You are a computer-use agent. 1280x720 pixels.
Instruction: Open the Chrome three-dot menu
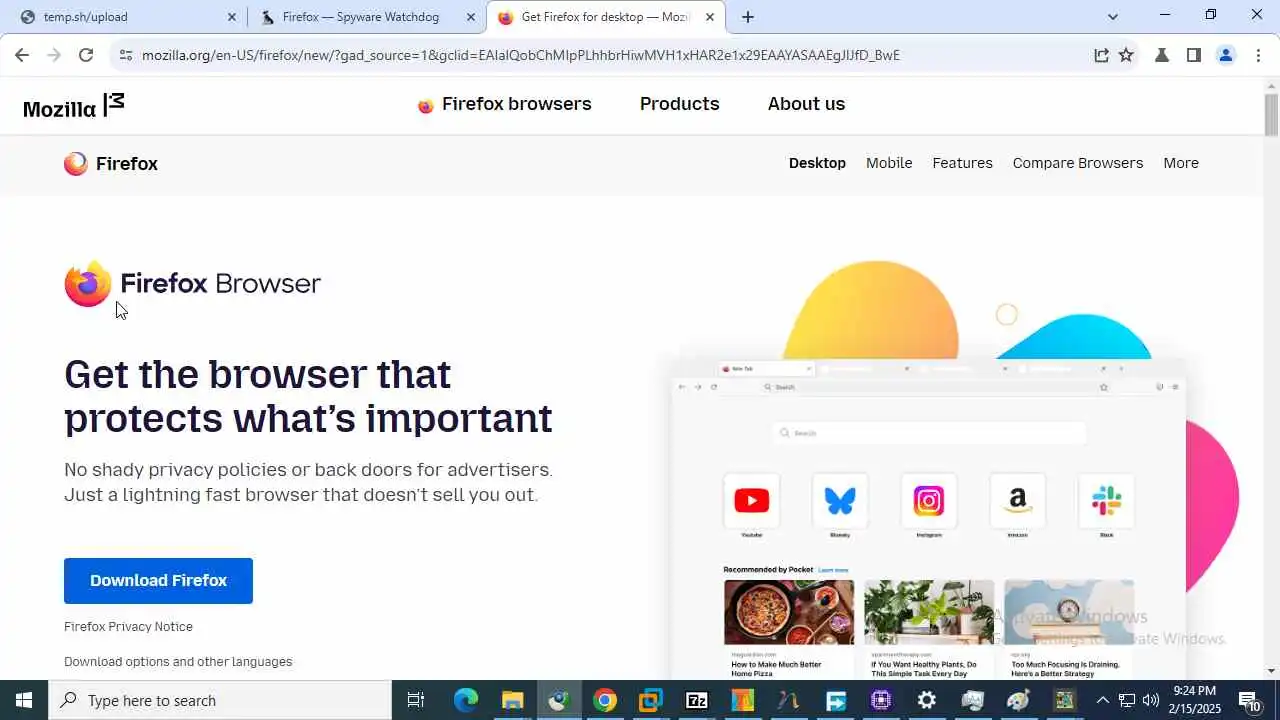click(1258, 55)
